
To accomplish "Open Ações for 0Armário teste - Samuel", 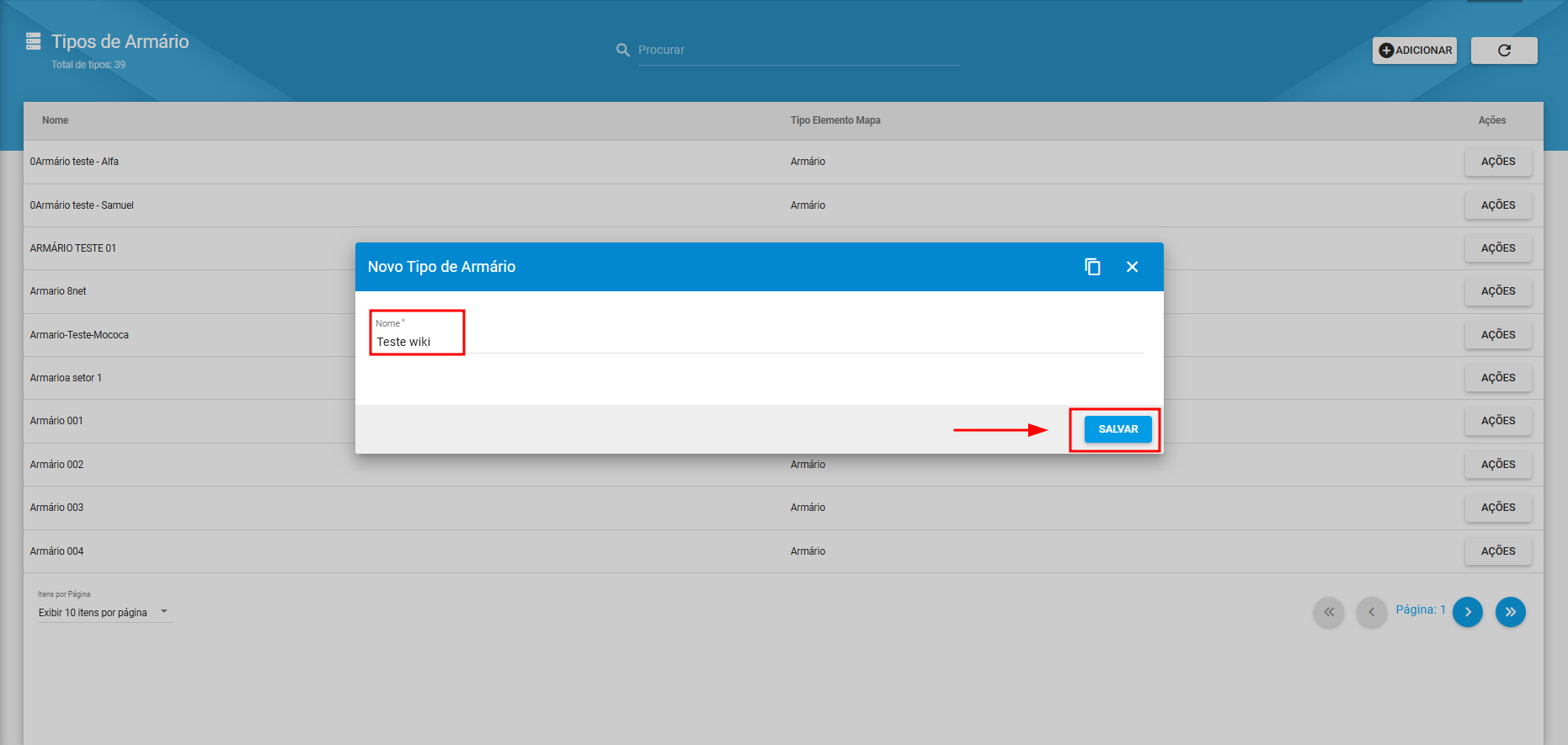I will pos(1498,205).
